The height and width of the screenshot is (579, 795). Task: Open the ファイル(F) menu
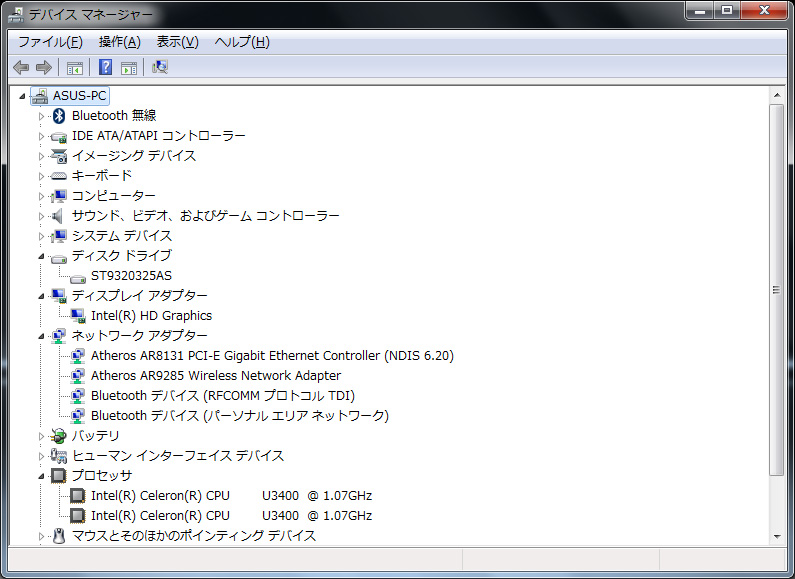click(50, 42)
